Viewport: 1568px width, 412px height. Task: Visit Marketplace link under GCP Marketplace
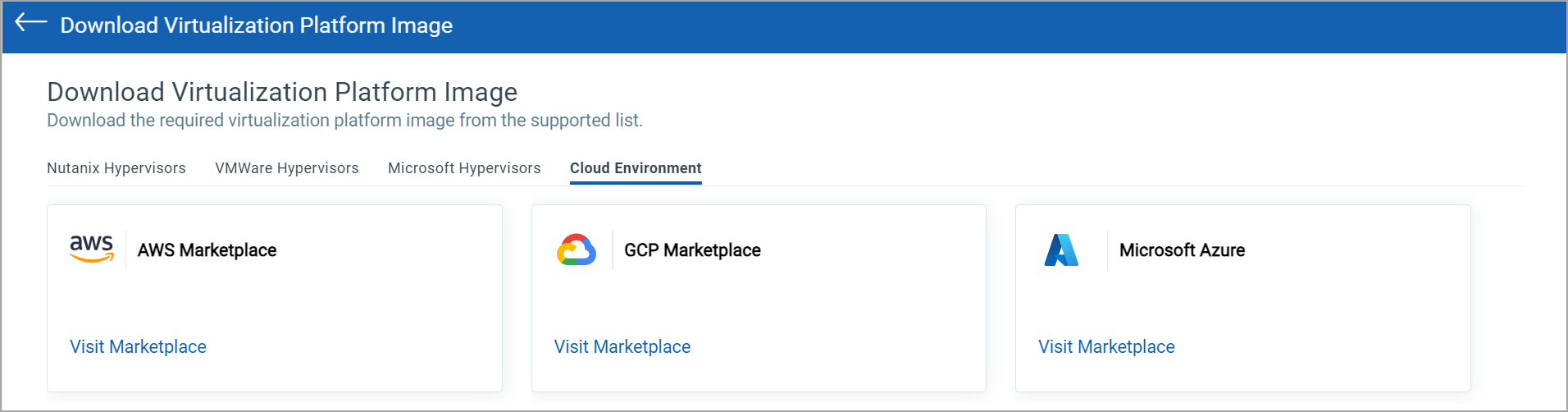[x=622, y=346]
